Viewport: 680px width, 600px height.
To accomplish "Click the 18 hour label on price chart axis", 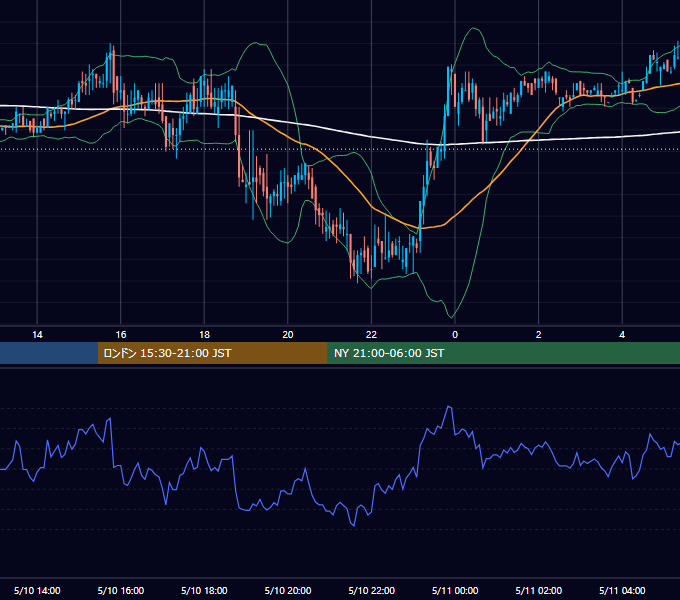I will point(204,335).
